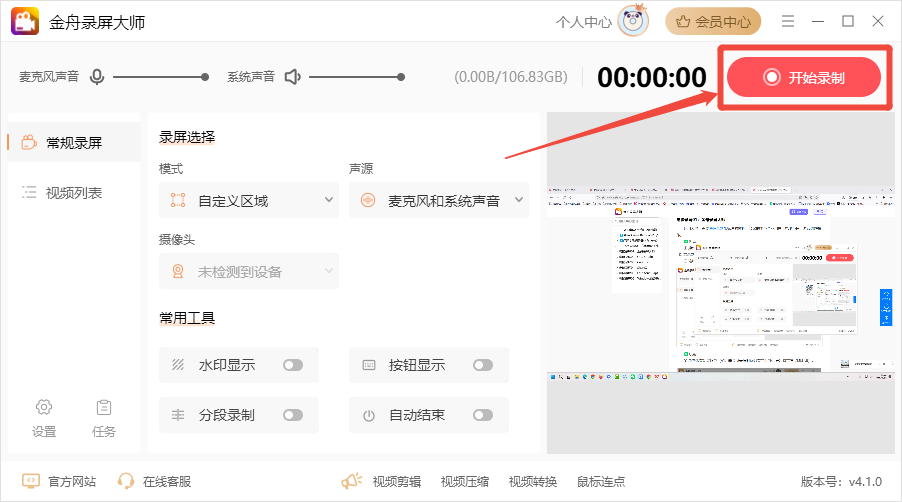The height and width of the screenshot is (502, 902).
Task: Toggle the 按钮显示 switch
Action: point(483,365)
